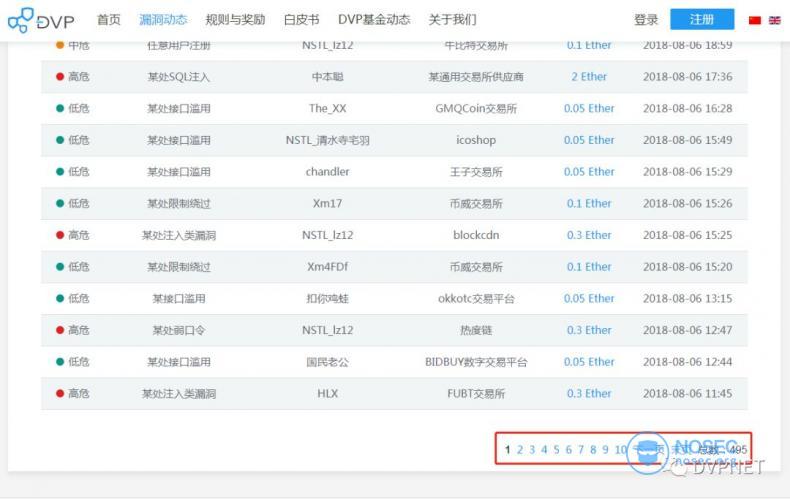Open 0.1 Ether reward in Xm17 row

coord(589,204)
